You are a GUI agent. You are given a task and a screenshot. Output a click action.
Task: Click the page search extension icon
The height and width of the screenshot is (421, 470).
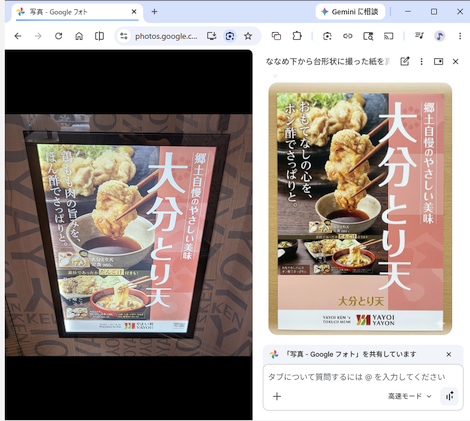[x=368, y=36]
